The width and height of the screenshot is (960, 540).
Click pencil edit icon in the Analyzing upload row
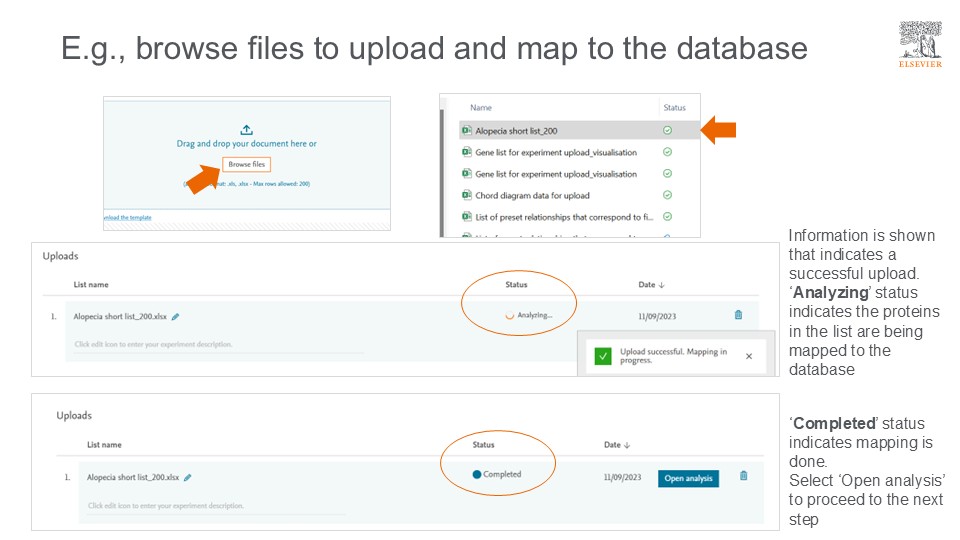tap(176, 316)
